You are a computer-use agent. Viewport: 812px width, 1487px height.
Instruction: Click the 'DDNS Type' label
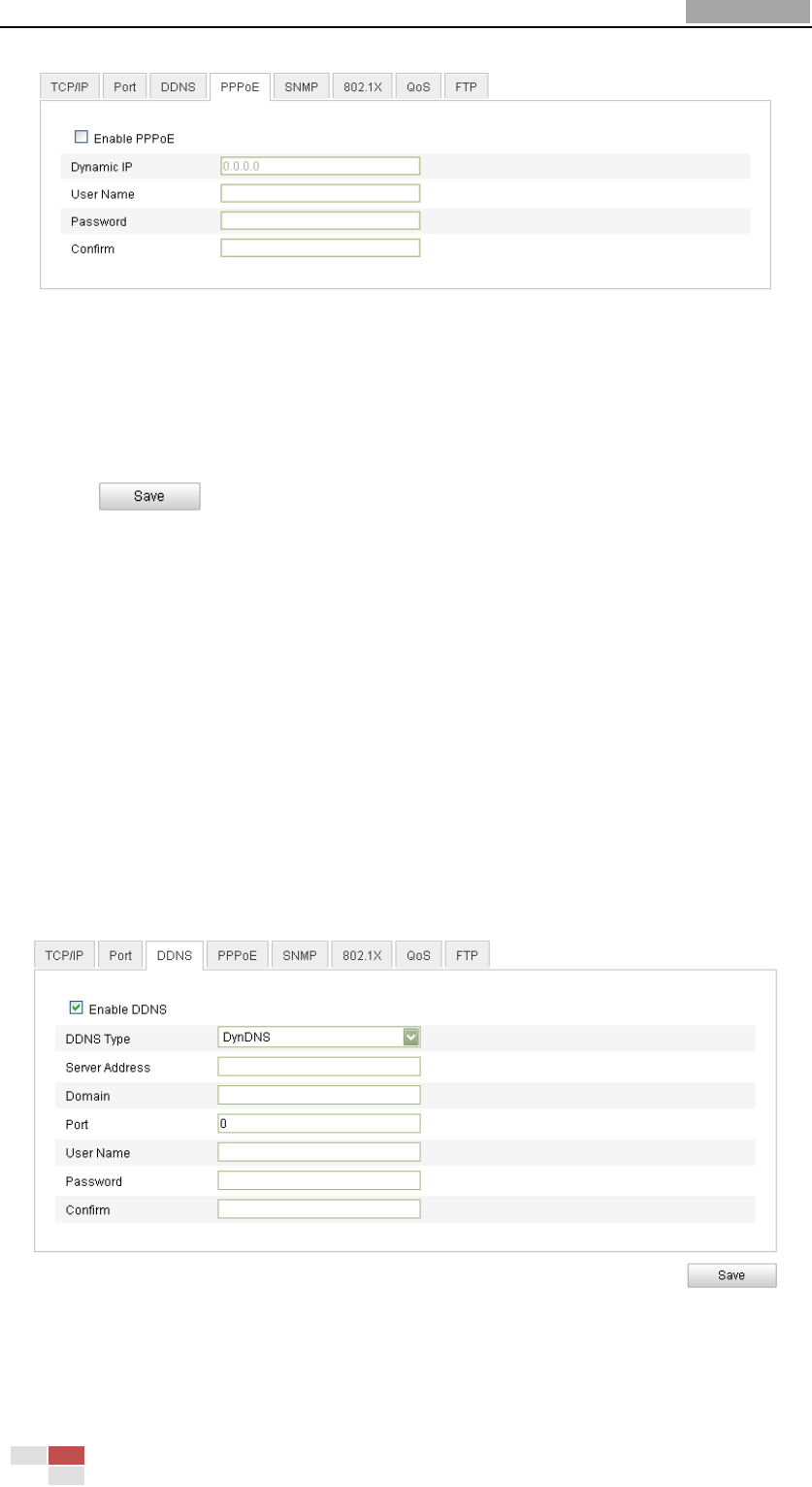click(x=98, y=1039)
